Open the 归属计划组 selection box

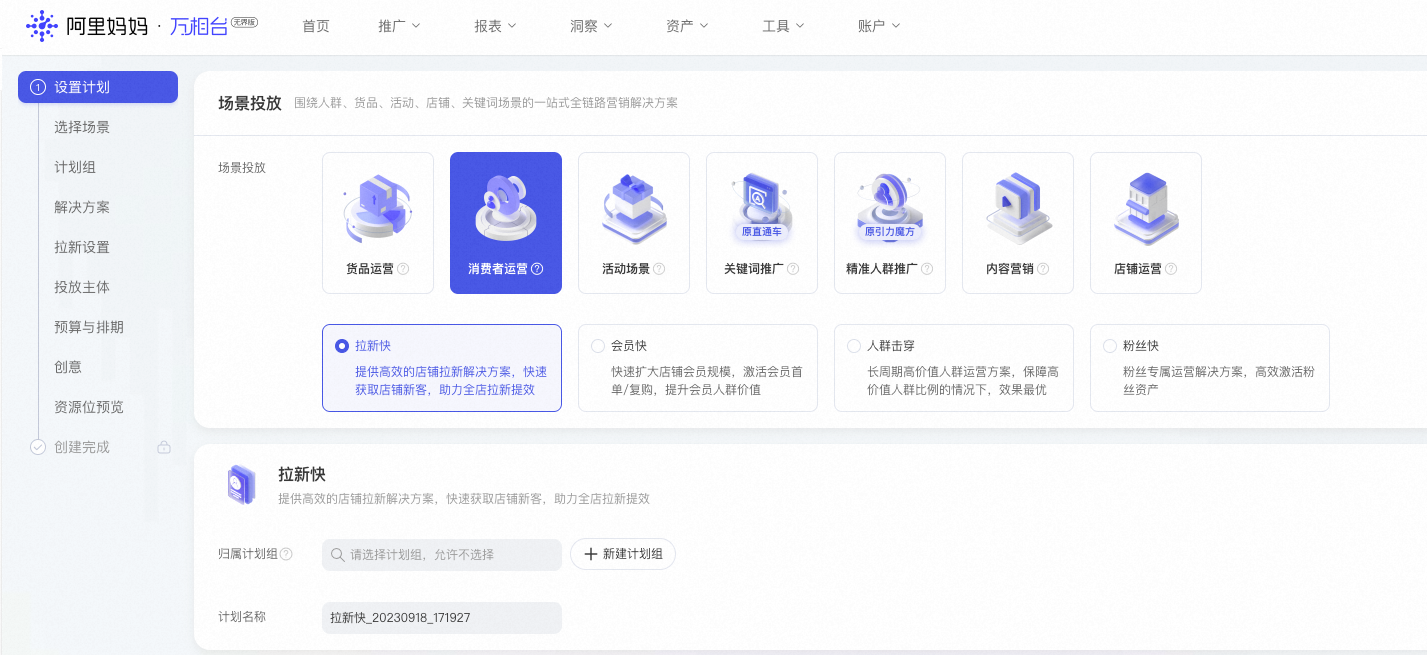(x=442, y=555)
